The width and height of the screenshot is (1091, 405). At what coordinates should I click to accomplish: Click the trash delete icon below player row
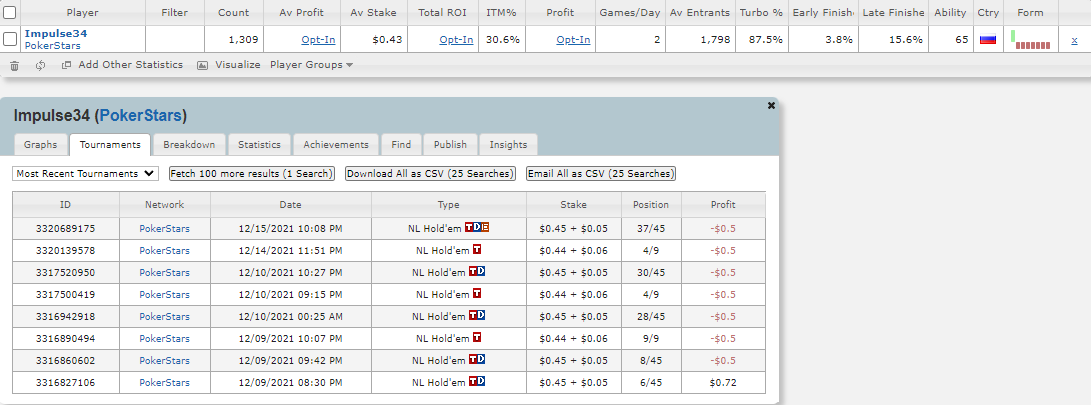[x=15, y=65]
